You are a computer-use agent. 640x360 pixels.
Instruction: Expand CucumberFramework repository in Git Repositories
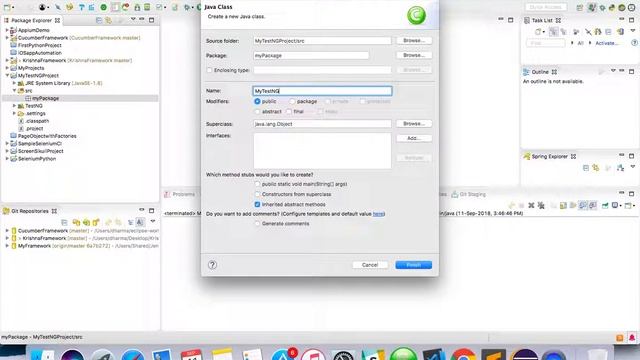tap(7, 231)
